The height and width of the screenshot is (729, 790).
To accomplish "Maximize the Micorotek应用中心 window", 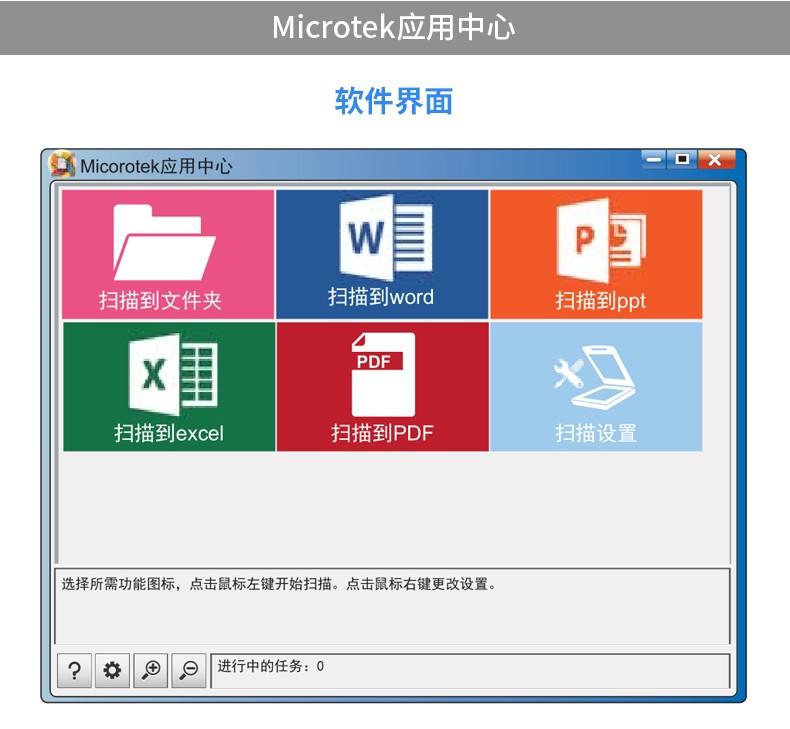I will click(682, 160).
